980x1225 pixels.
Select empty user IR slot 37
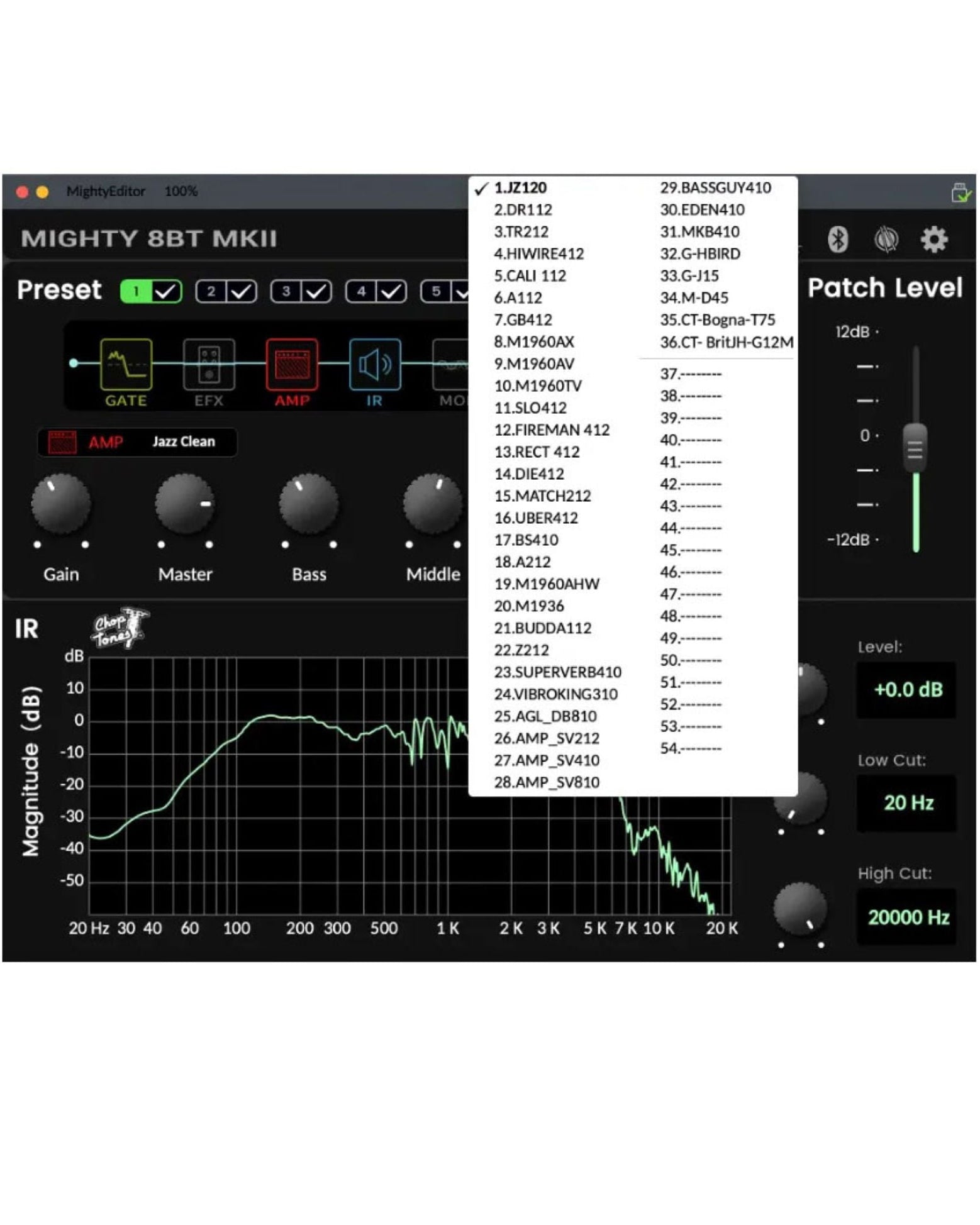[691, 374]
